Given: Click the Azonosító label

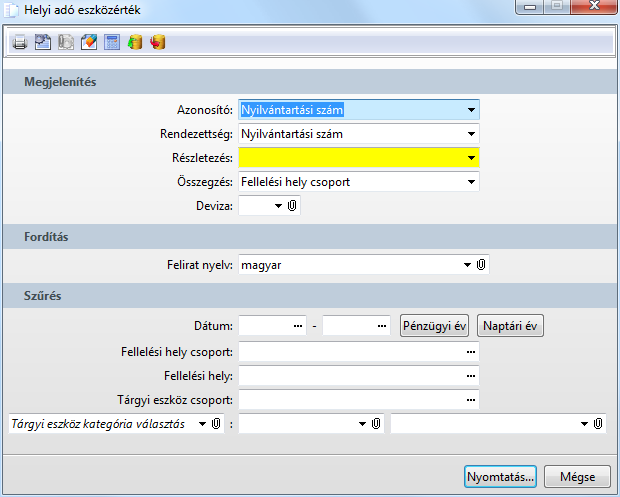Looking at the screenshot, I should [205, 110].
